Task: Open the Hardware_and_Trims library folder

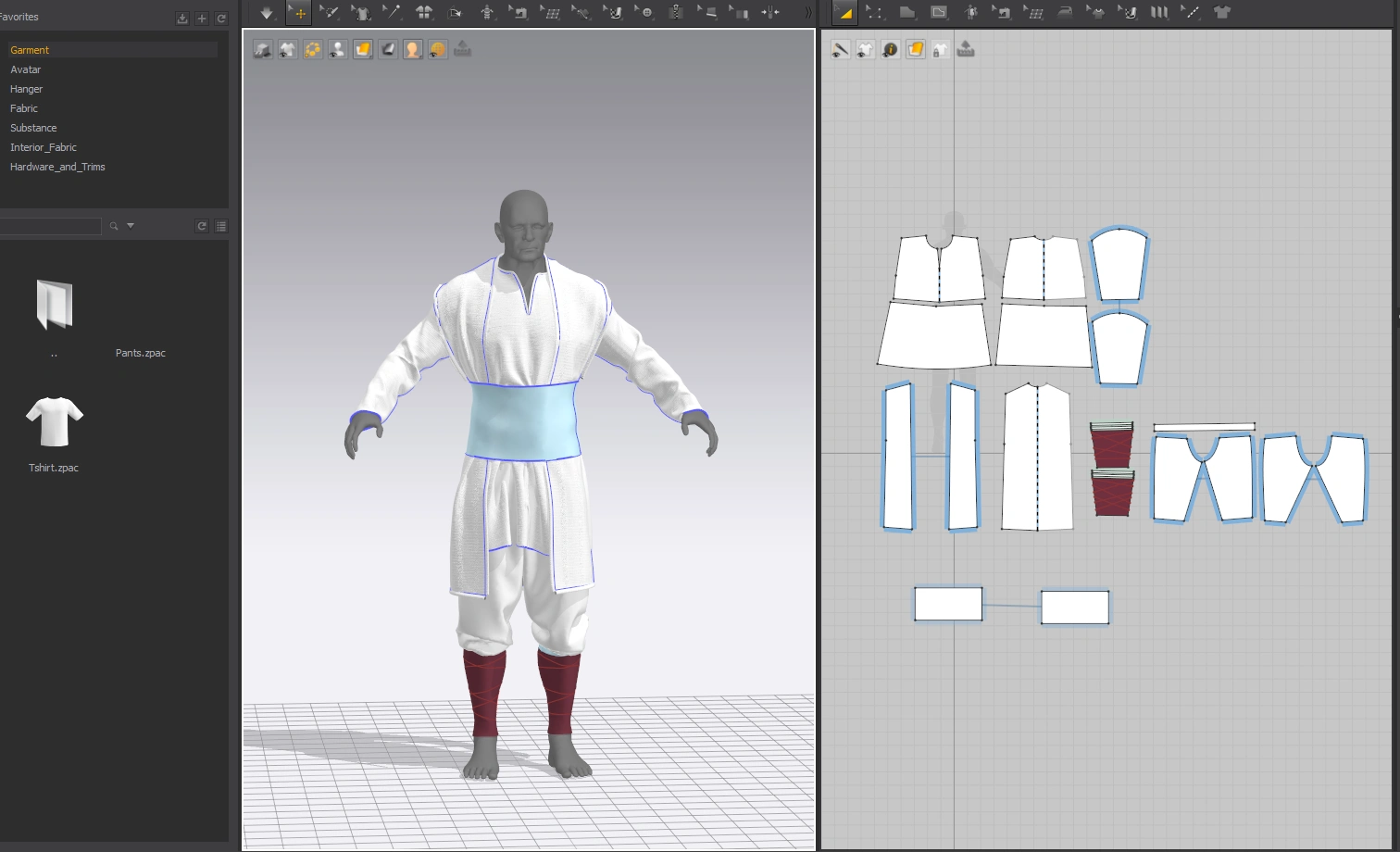Action: coord(57,167)
